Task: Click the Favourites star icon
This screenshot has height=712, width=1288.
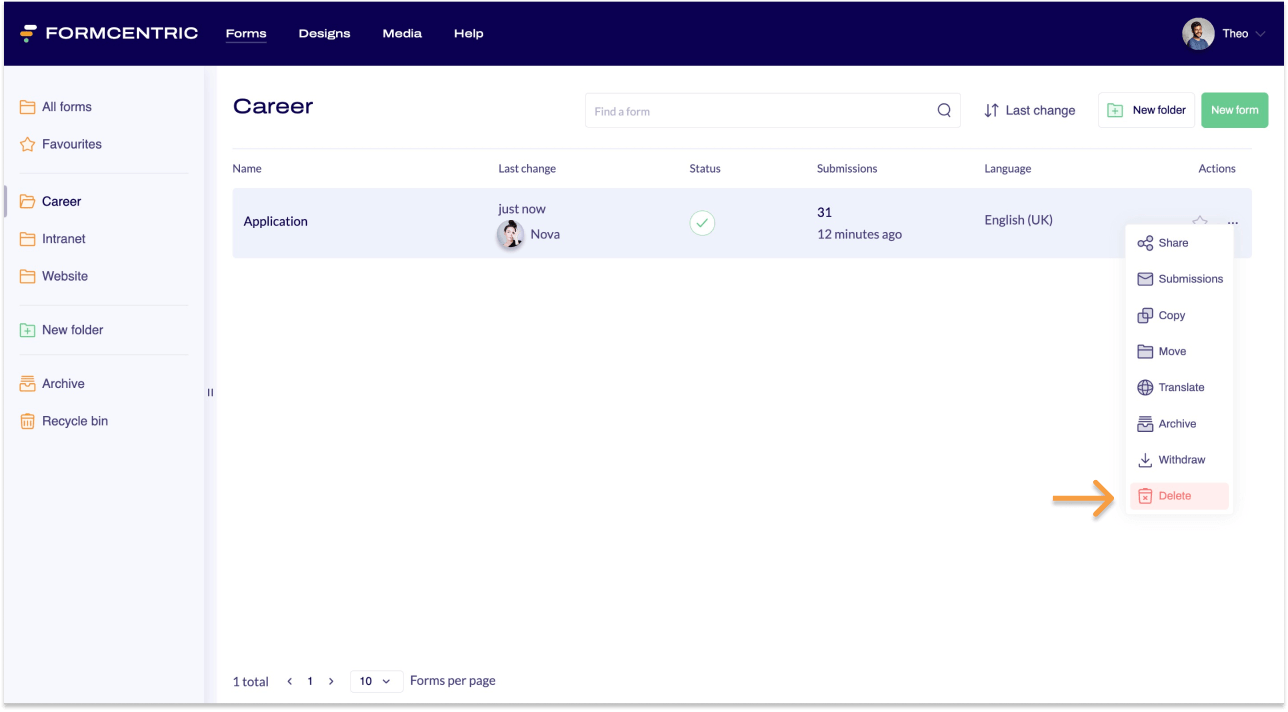Action: 26,144
